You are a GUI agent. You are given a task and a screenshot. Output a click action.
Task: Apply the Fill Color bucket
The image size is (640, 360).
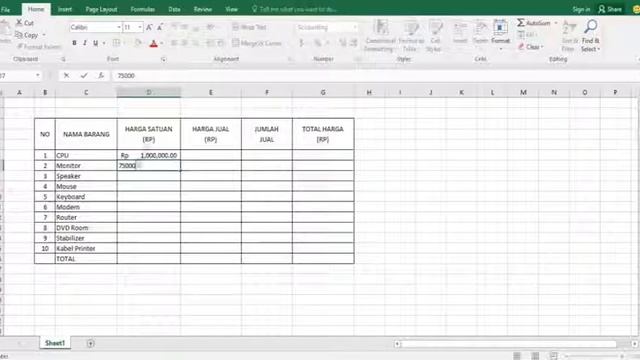(x=138, y=43)
